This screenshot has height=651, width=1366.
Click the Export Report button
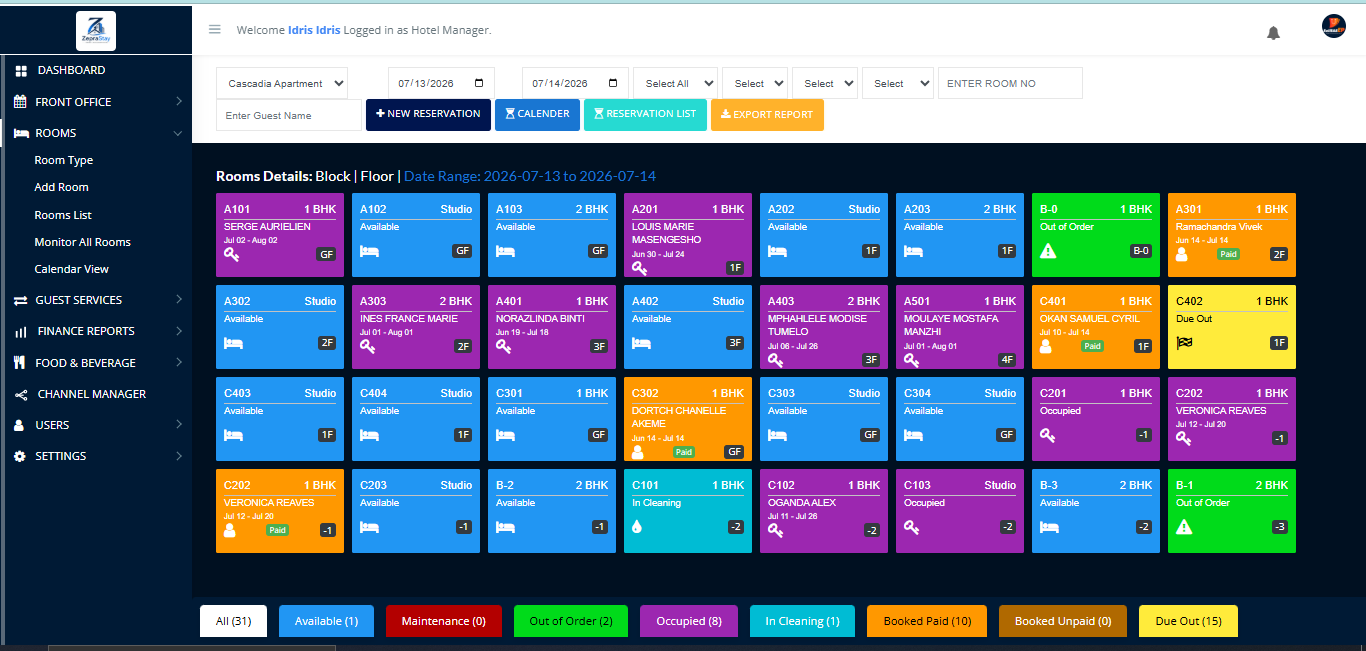pyautogui.click(x=767, y=114)
